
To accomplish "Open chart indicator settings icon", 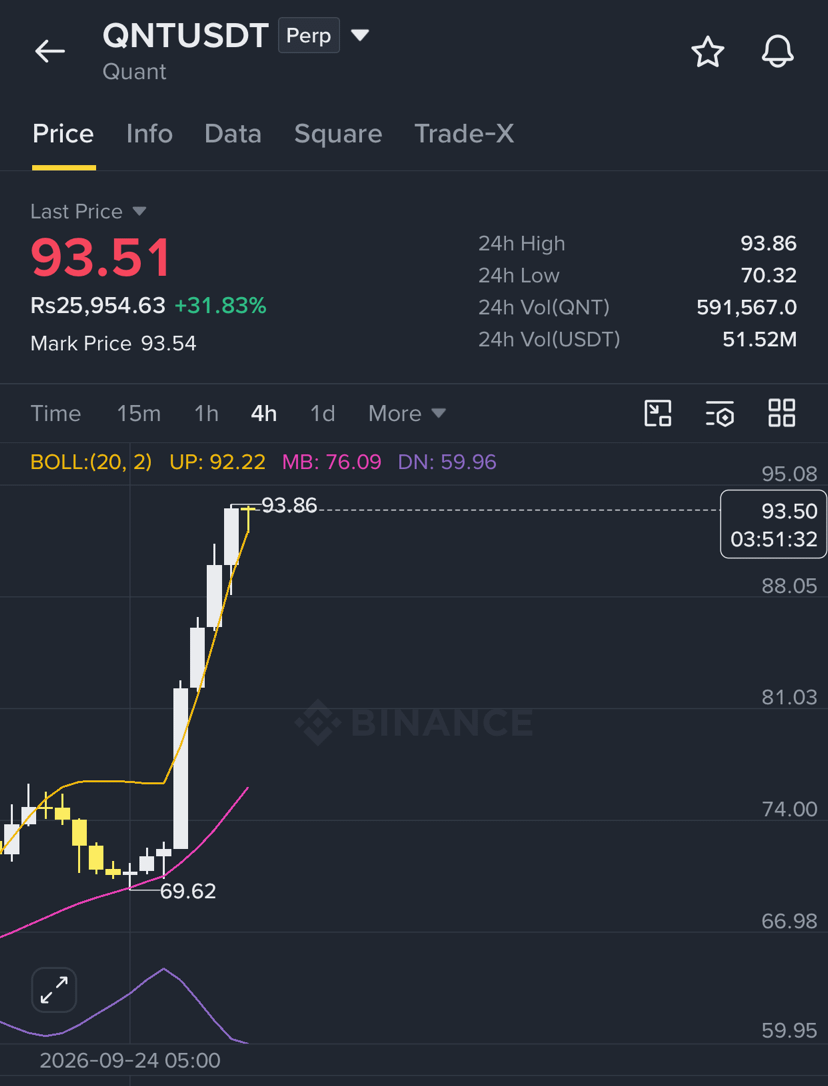I will pyautogui.click(x=720, y=413).
